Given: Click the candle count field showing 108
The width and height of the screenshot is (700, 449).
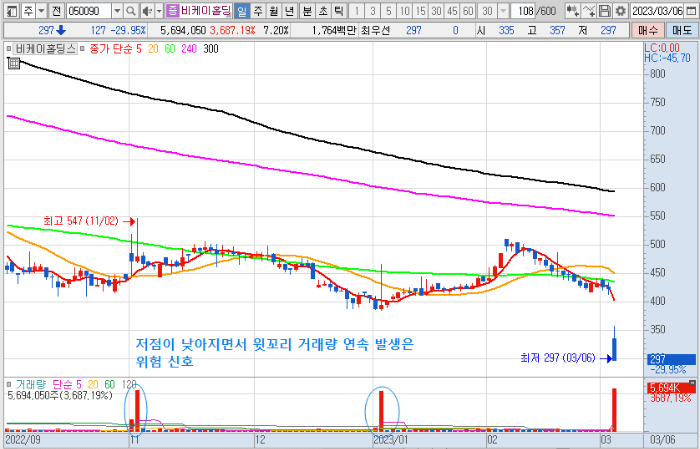Looking at the screenshot, I should coord(523,11).
